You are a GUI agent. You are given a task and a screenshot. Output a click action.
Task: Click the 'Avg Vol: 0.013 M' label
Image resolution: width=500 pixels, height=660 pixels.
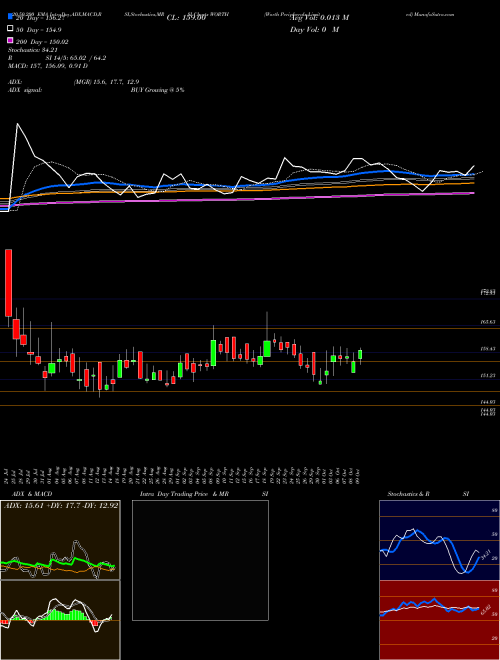tap(319, 18)
